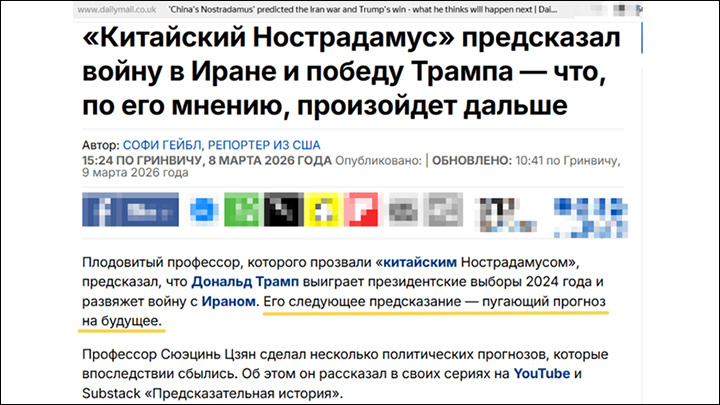
Task: Click the black X share icon
Action: tap(284, 209)
